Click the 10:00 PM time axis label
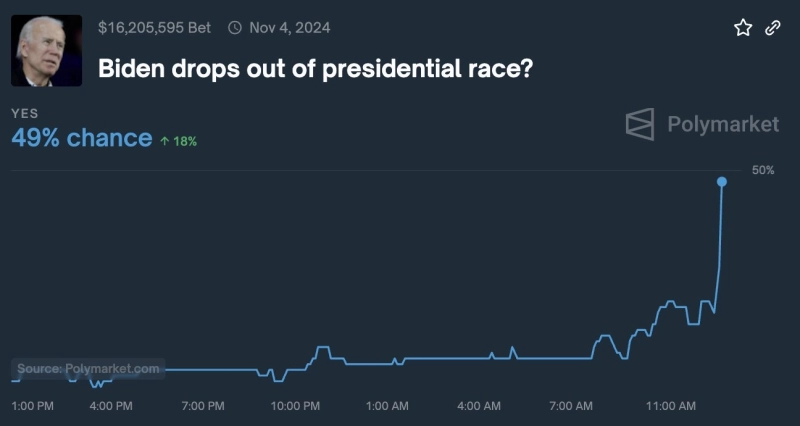The image size is (800, 426). click(x=295, y=406)
